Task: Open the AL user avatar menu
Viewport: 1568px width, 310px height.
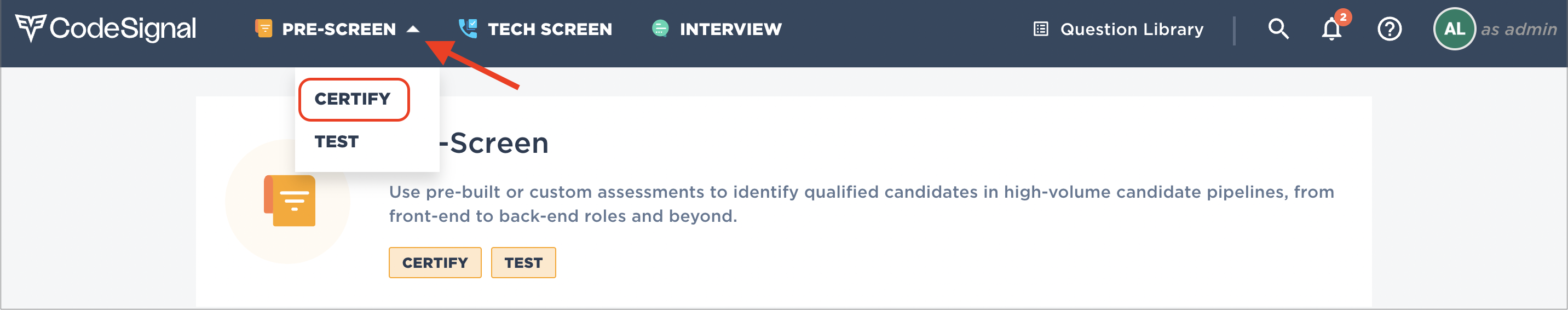Action: (1454, 28)
